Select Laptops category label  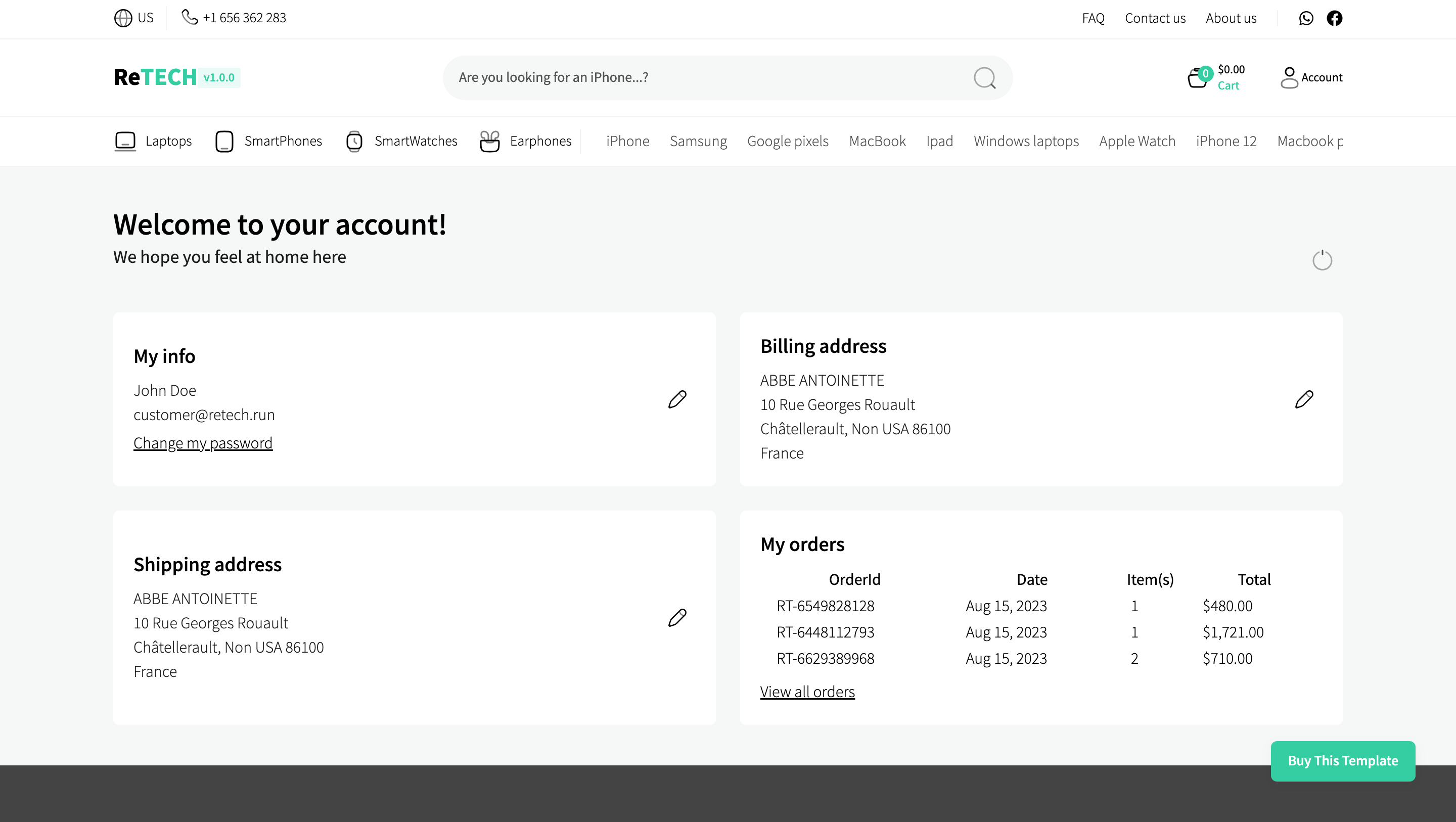168,142
